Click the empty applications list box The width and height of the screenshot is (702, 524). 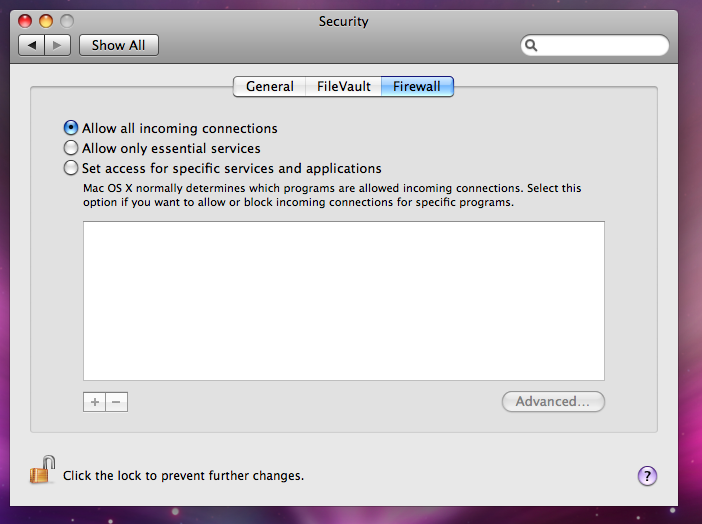(x=344, y=301)
